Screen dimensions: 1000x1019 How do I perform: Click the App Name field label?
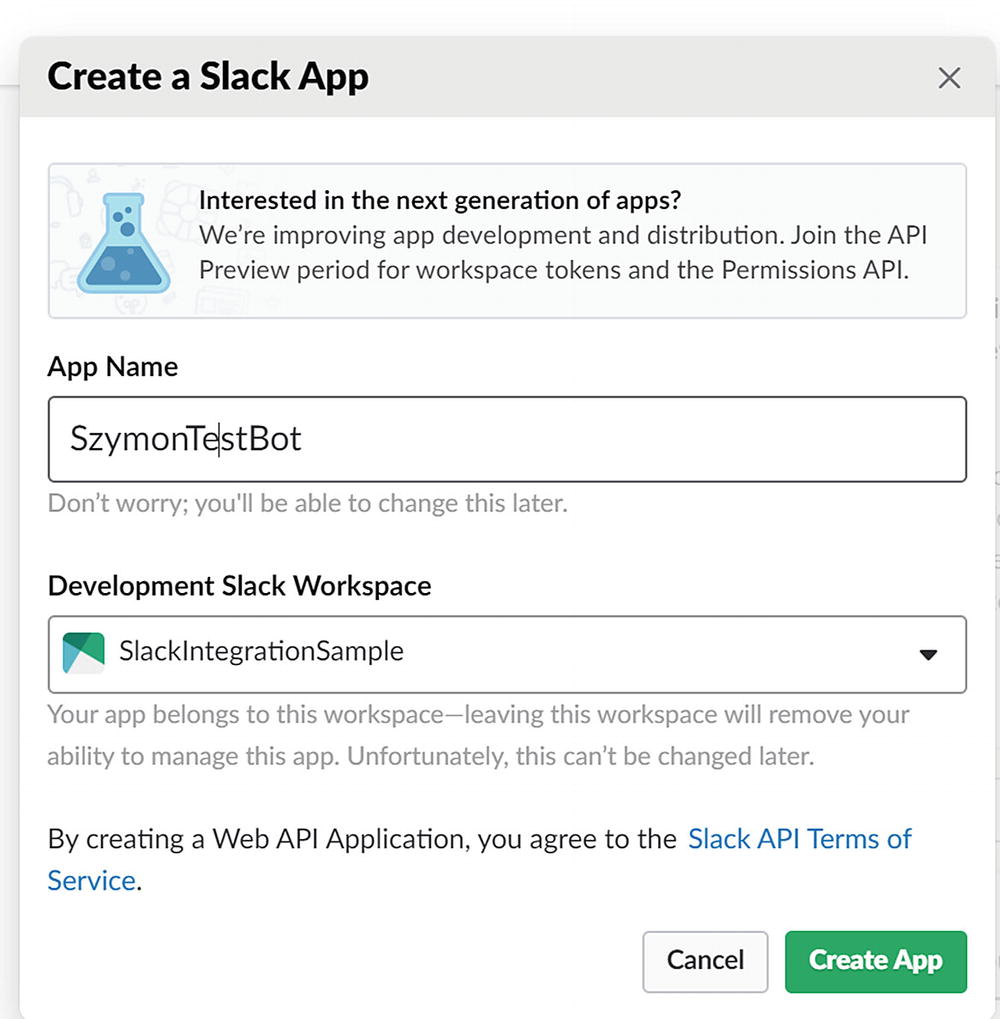113,367
